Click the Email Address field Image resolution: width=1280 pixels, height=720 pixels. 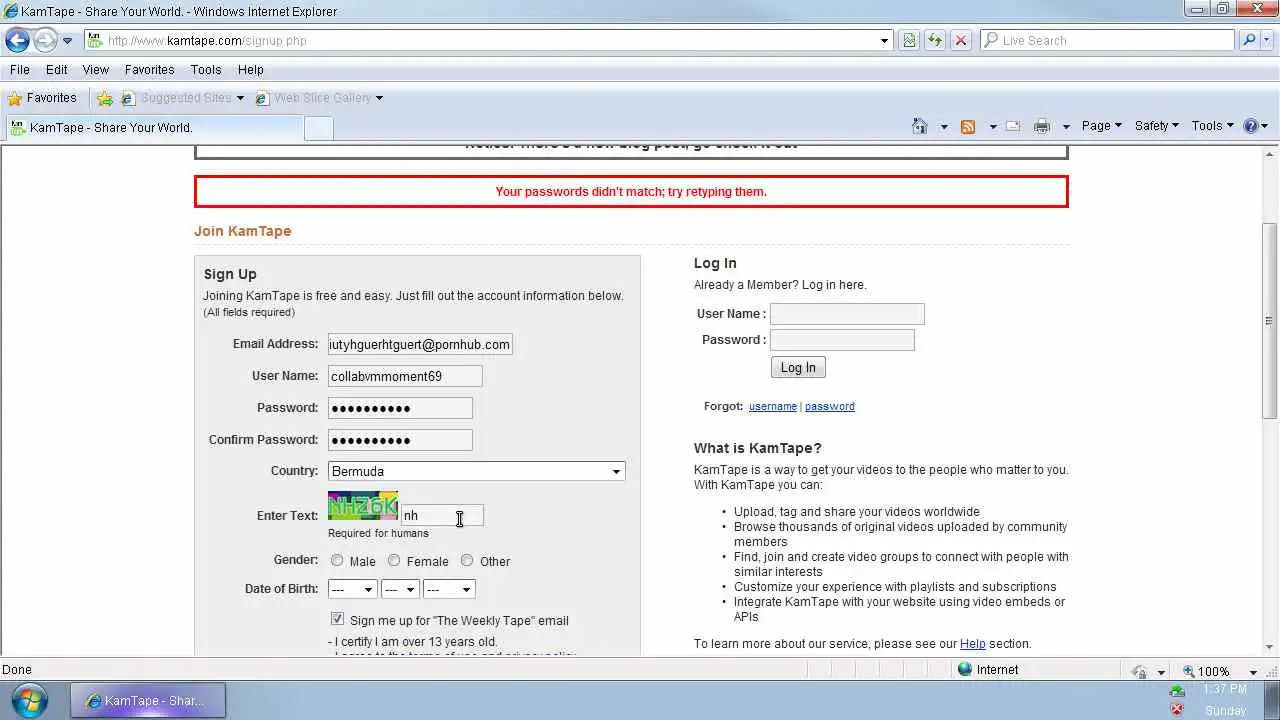tap(420, 344)
